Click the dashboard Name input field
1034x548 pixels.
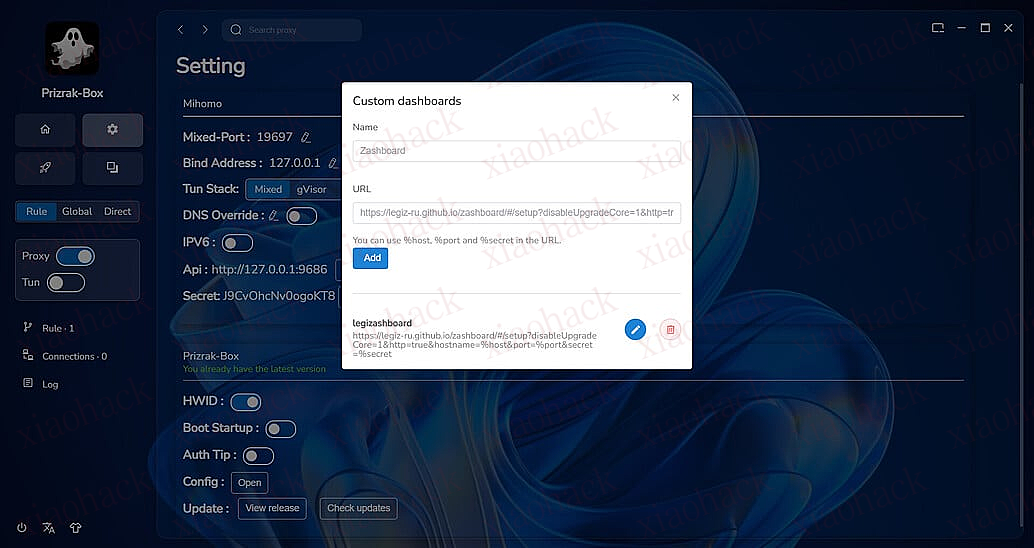pos(516,151)
